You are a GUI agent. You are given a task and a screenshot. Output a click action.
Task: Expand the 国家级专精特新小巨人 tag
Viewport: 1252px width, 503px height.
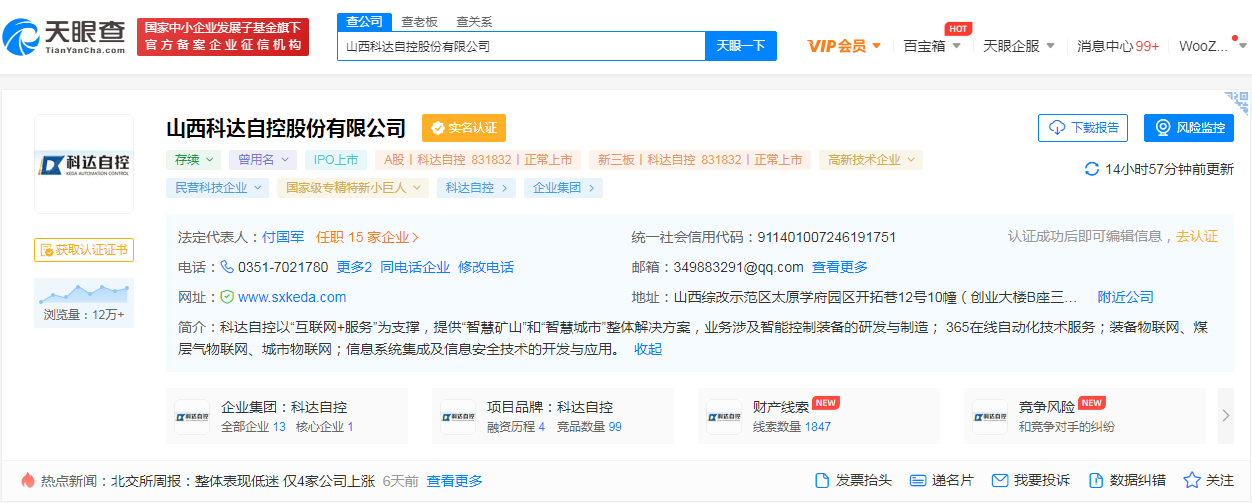coord(353,187)
